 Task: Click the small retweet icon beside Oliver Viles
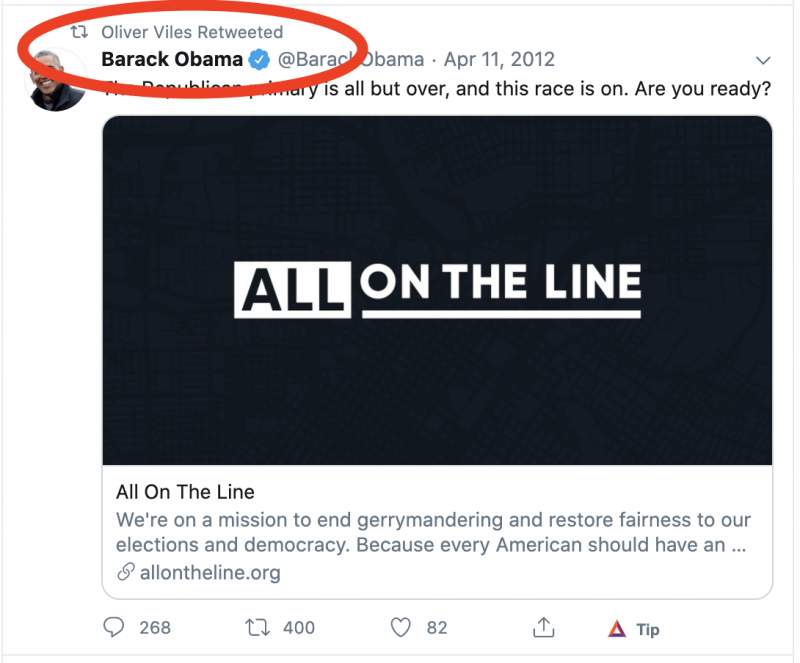[x=79, y=33]
